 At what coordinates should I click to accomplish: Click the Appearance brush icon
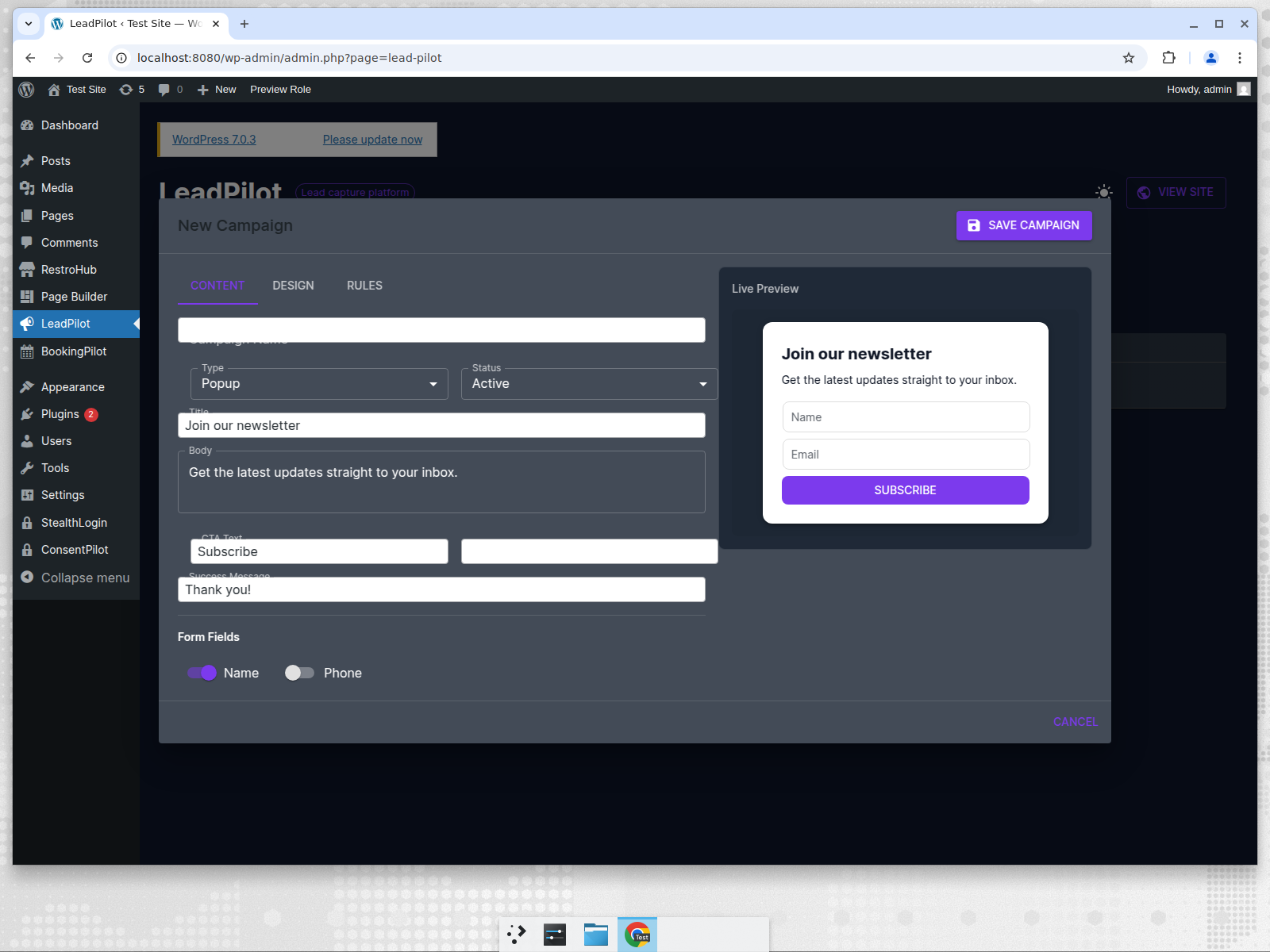point(27,387)
